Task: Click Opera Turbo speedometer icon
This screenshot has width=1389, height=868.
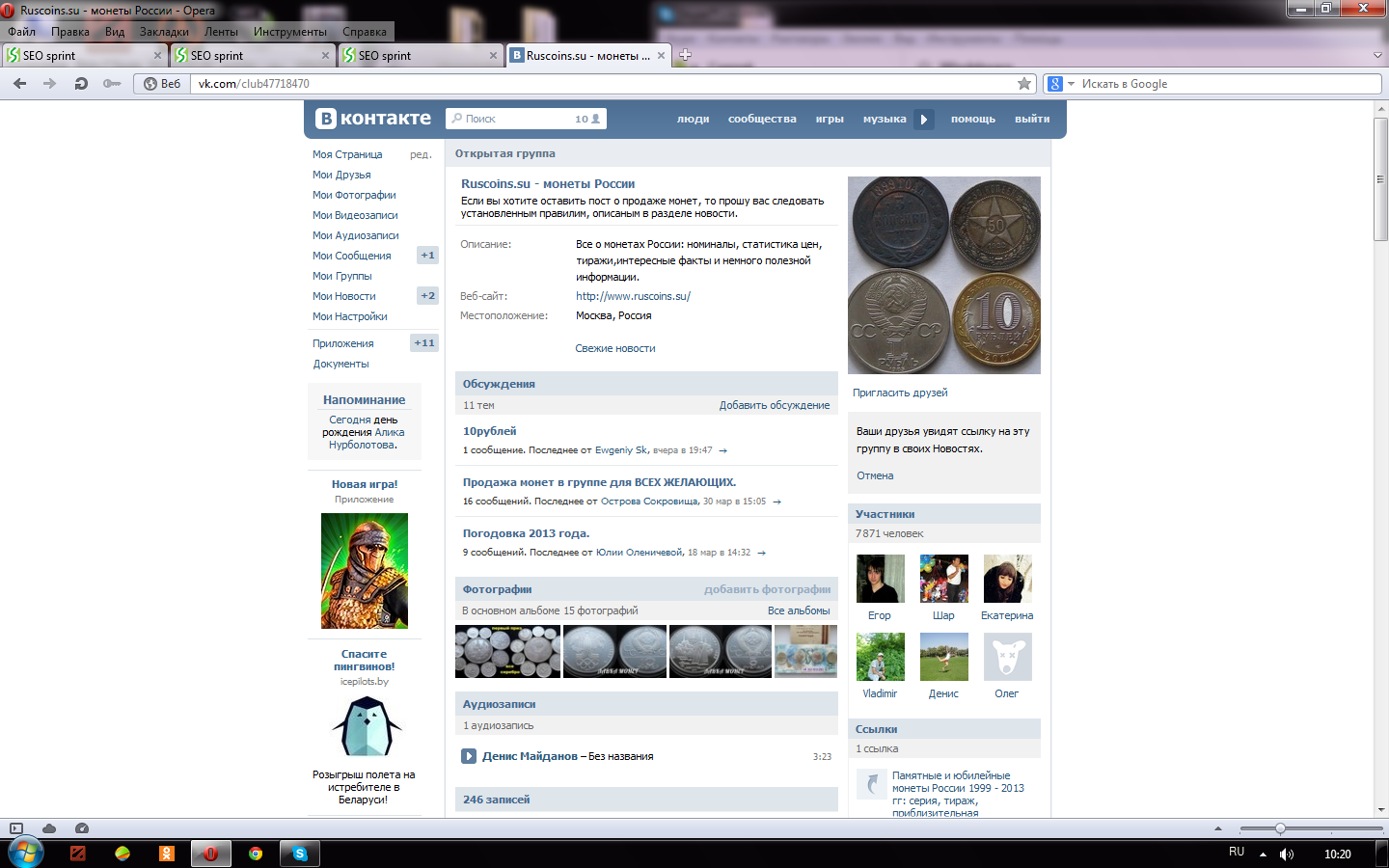Action: [x=82, y=828]
